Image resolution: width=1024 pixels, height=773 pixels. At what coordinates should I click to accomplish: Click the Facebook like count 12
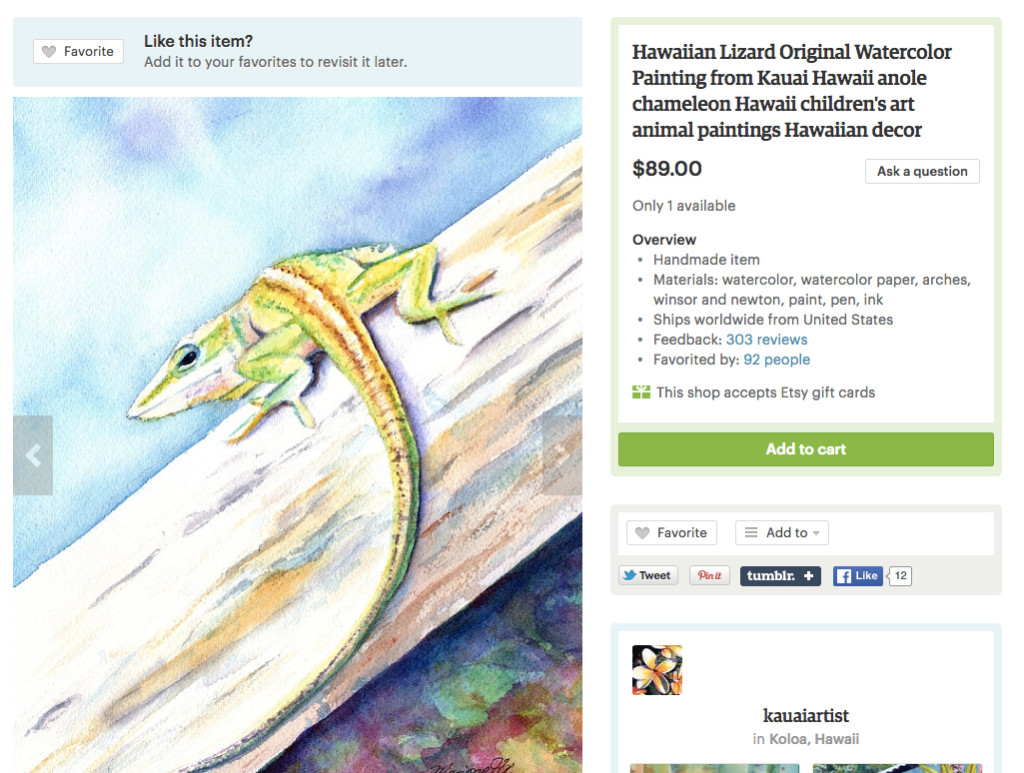900,576
